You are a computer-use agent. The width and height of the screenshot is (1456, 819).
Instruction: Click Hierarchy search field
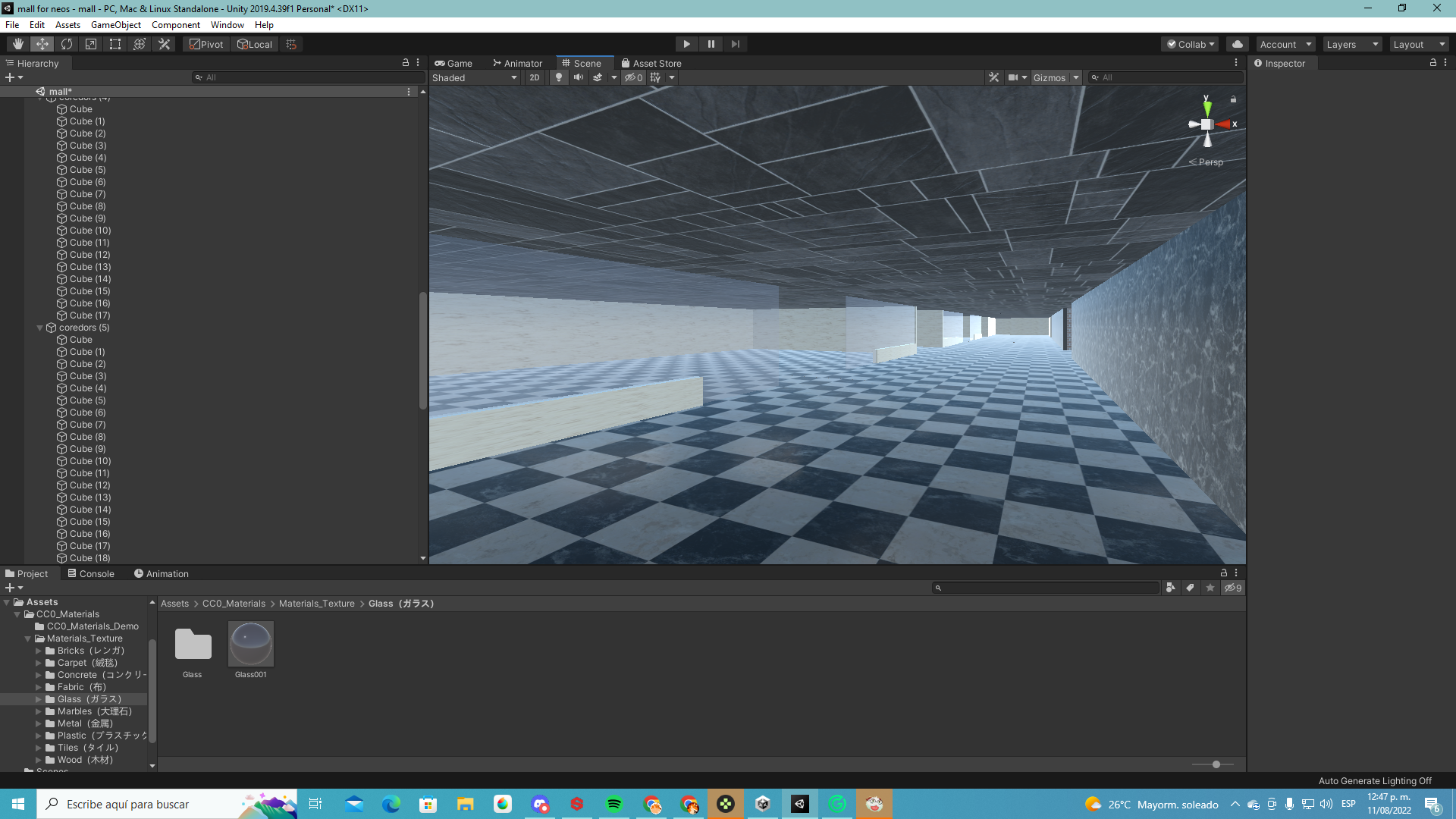tap(307, 77)
